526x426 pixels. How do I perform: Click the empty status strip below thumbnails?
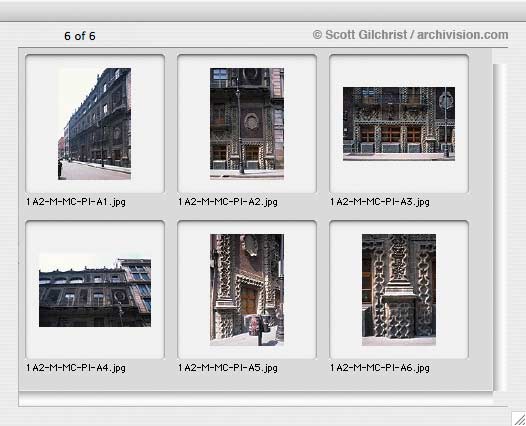263,400
